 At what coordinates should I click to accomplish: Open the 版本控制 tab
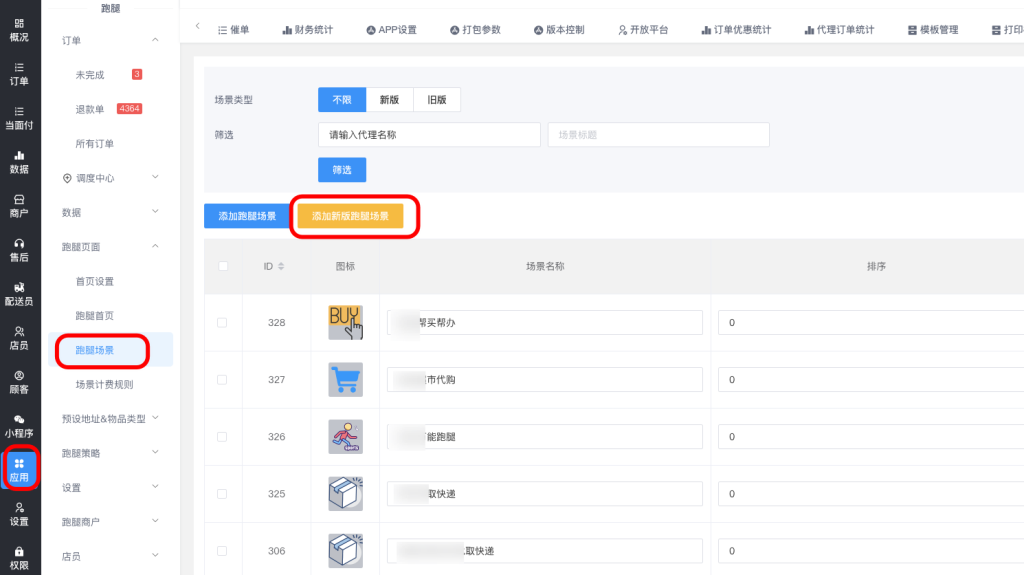pyautogui.click(x=567, y=30)
